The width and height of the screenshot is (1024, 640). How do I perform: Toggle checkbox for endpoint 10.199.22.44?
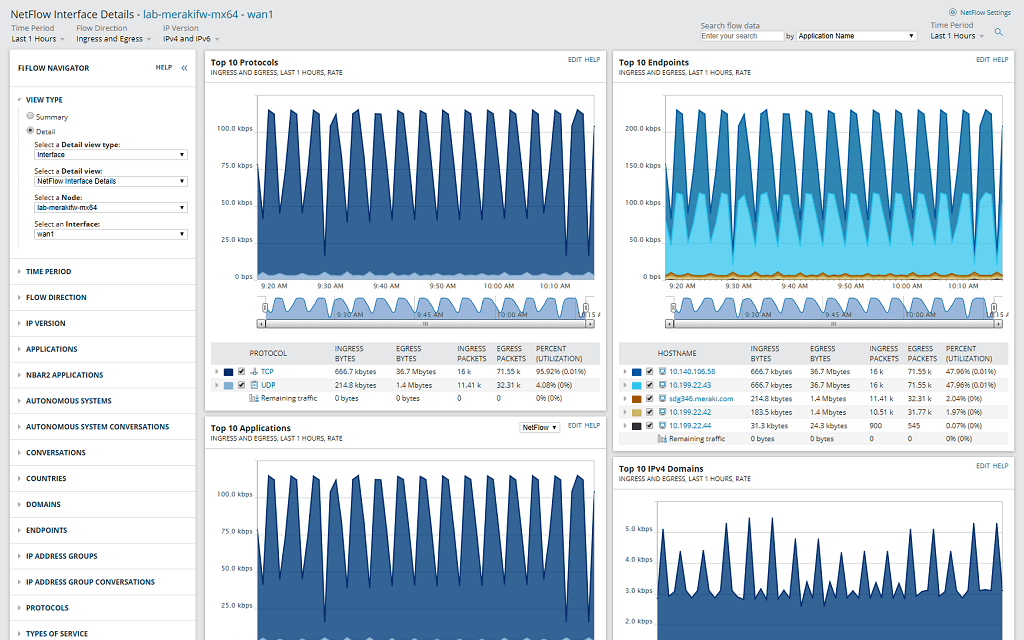pos(649,426)
